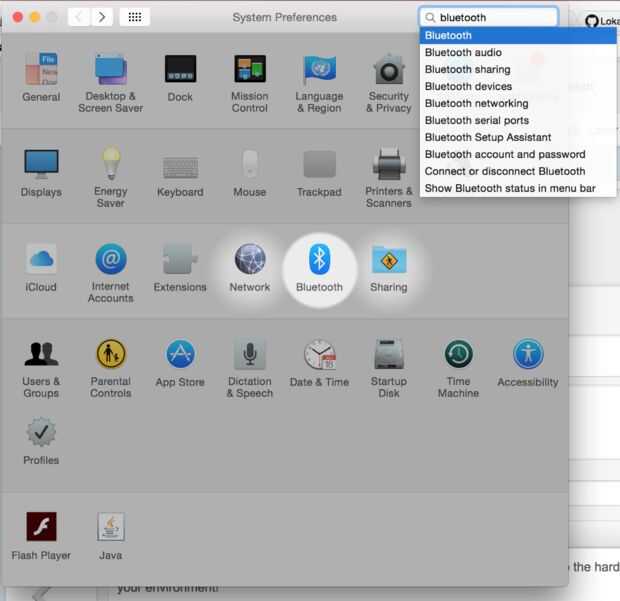Screen dimensions: 620x601
Task: Open the Network preferences pane
Action: pyautogui.click(x=250, y=267)
